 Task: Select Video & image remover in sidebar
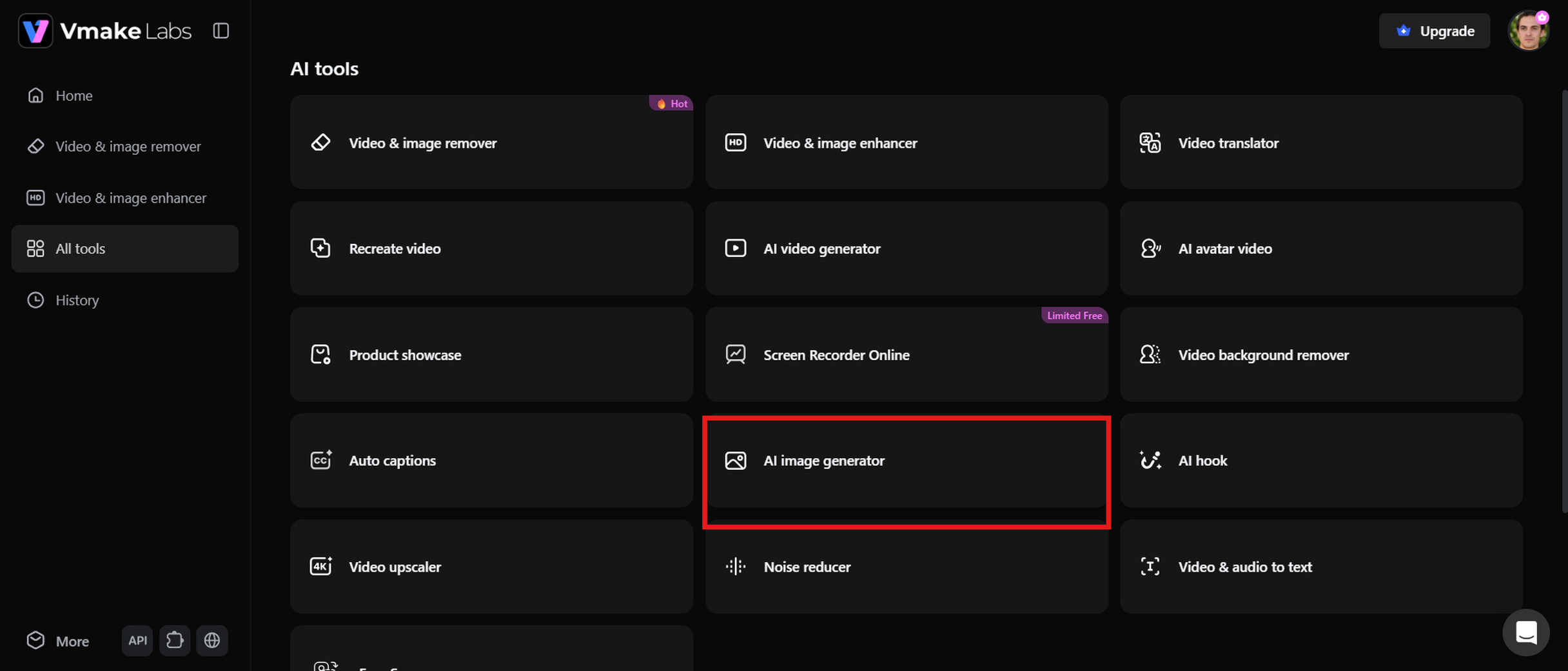[x=125, y=146]
